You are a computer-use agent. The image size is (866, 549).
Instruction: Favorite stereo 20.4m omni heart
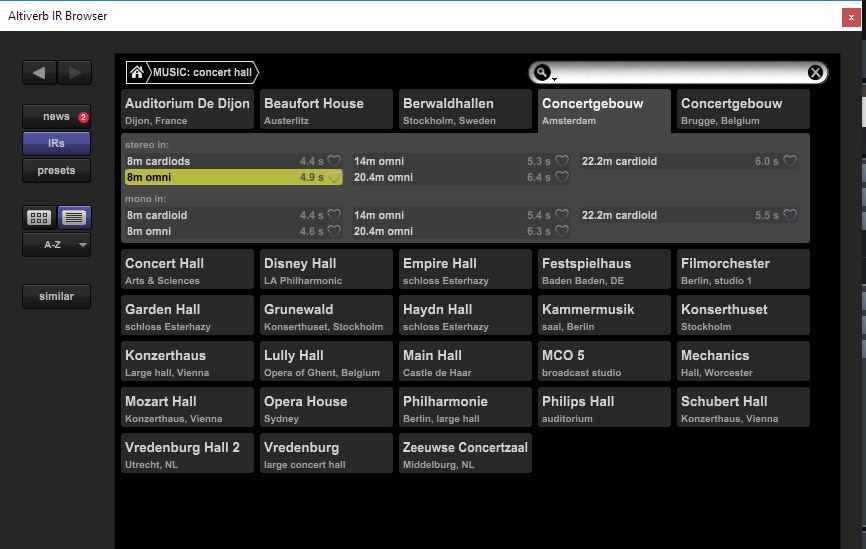coord(562,177)
